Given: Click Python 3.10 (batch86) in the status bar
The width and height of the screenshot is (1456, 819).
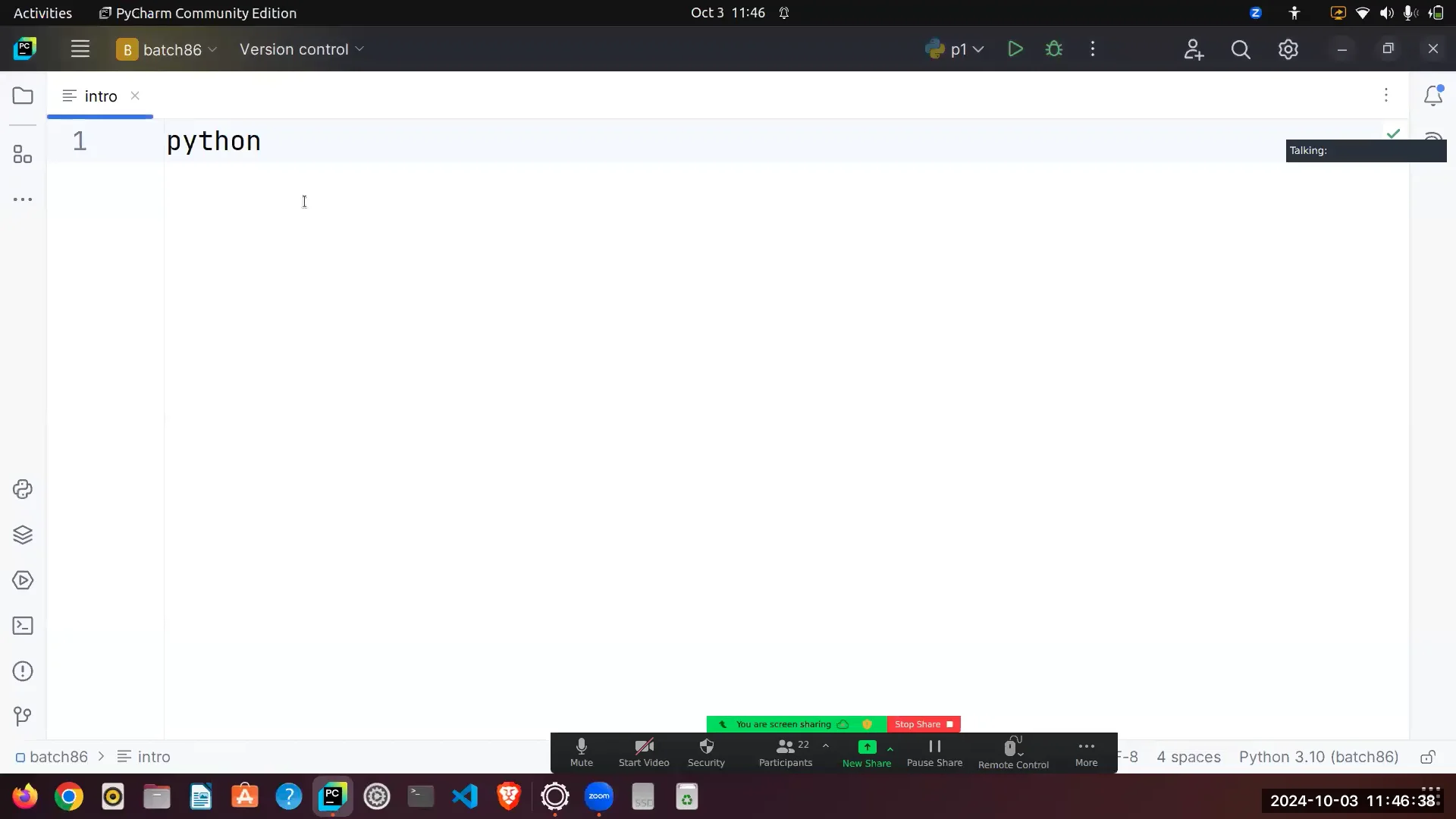Looking at the screenshot, I should coord(1317,757).
